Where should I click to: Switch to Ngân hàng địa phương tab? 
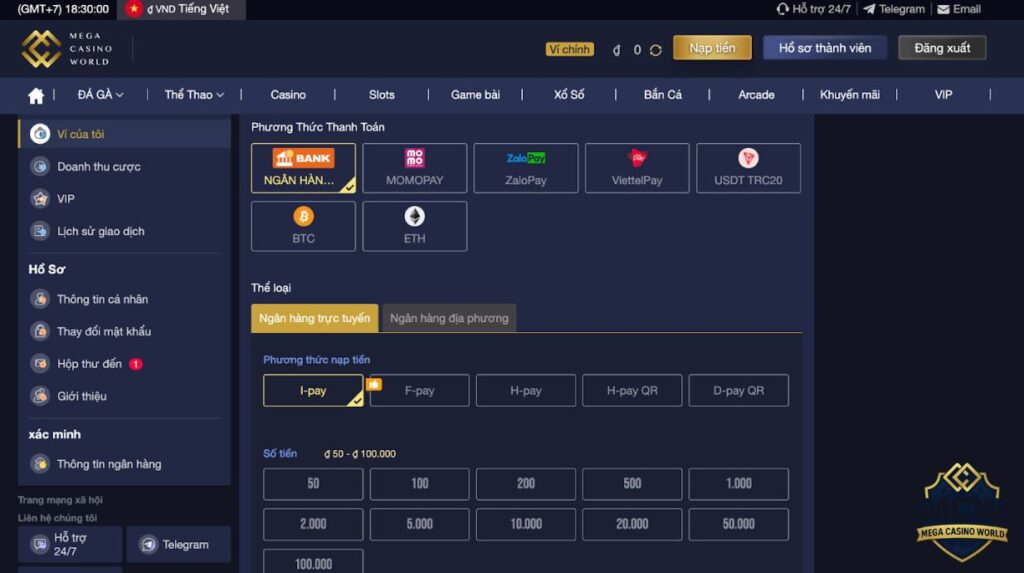[449, 318]
